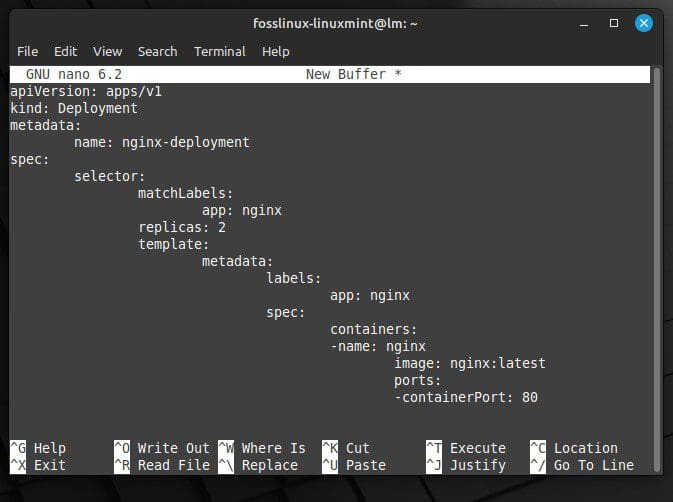Click the top-level 'spec:' line
Screen dimensions: 673x502
point(30,159)
